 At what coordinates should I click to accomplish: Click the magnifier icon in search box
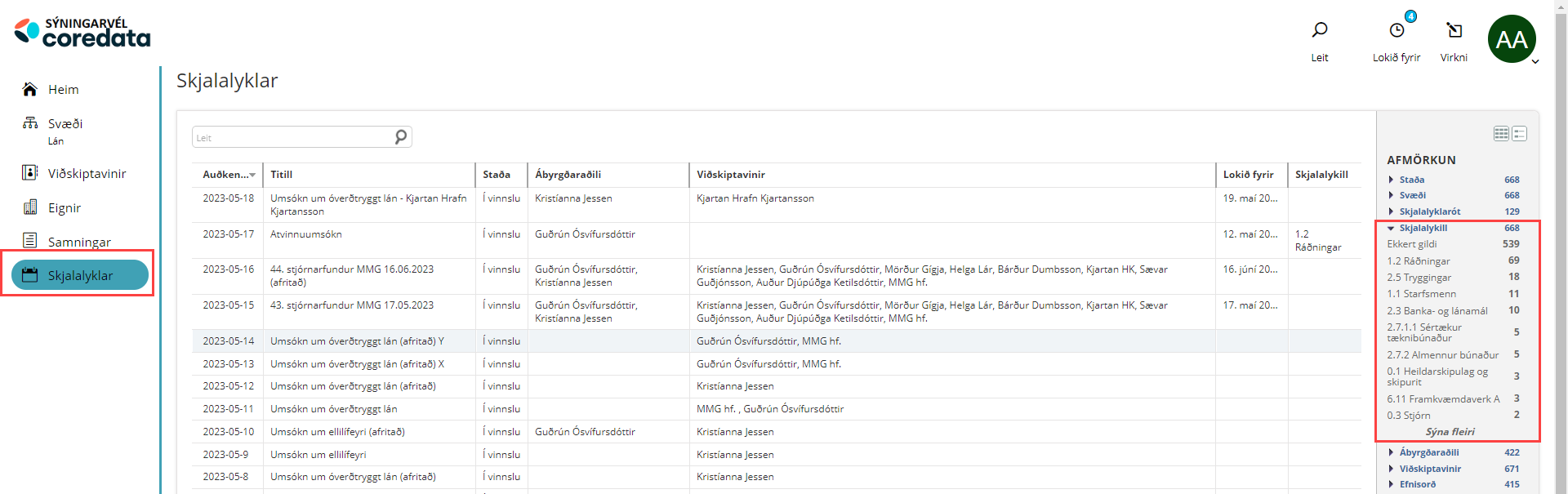pos(401,137)
